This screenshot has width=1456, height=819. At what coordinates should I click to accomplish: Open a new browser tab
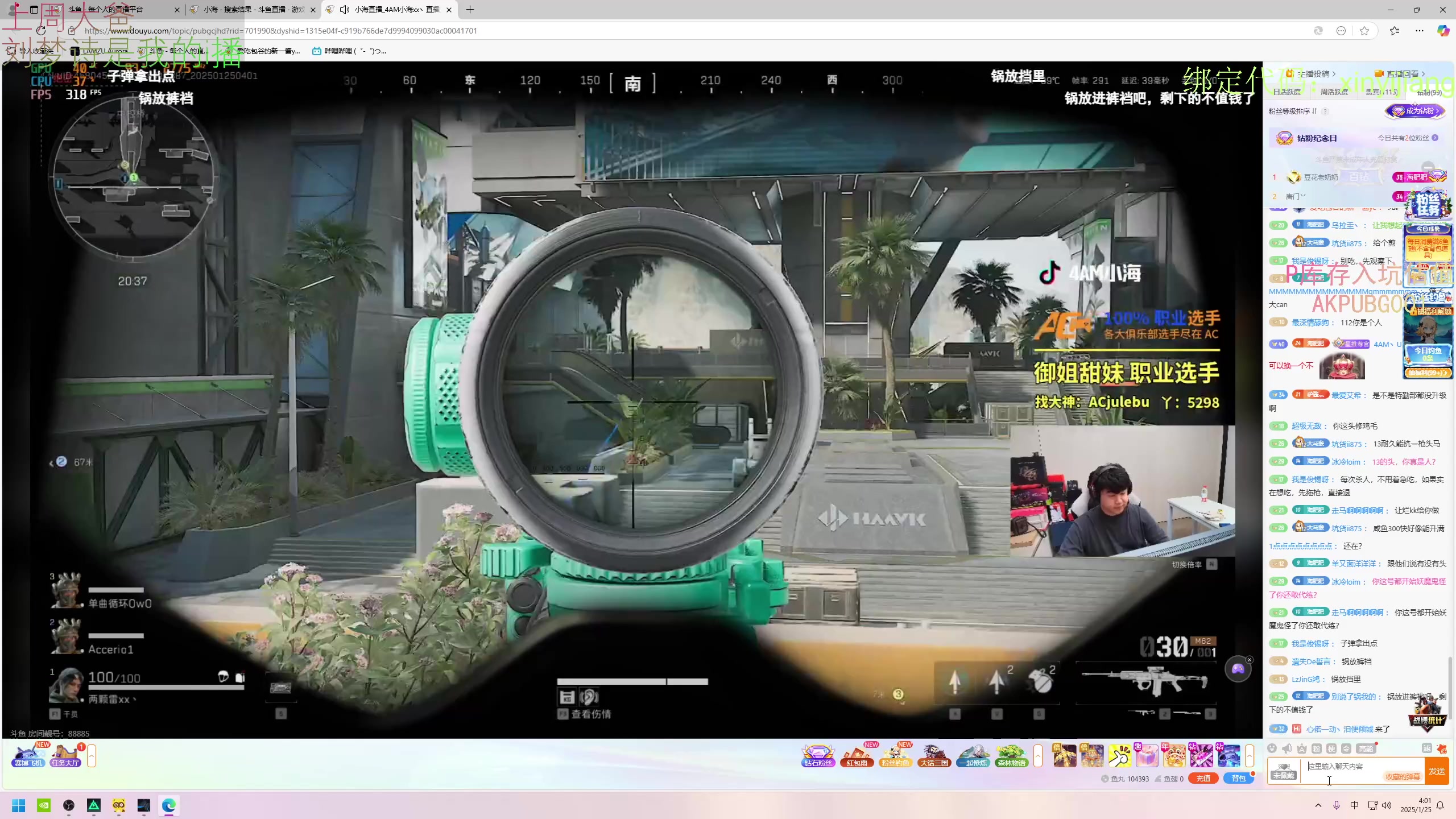470,10
